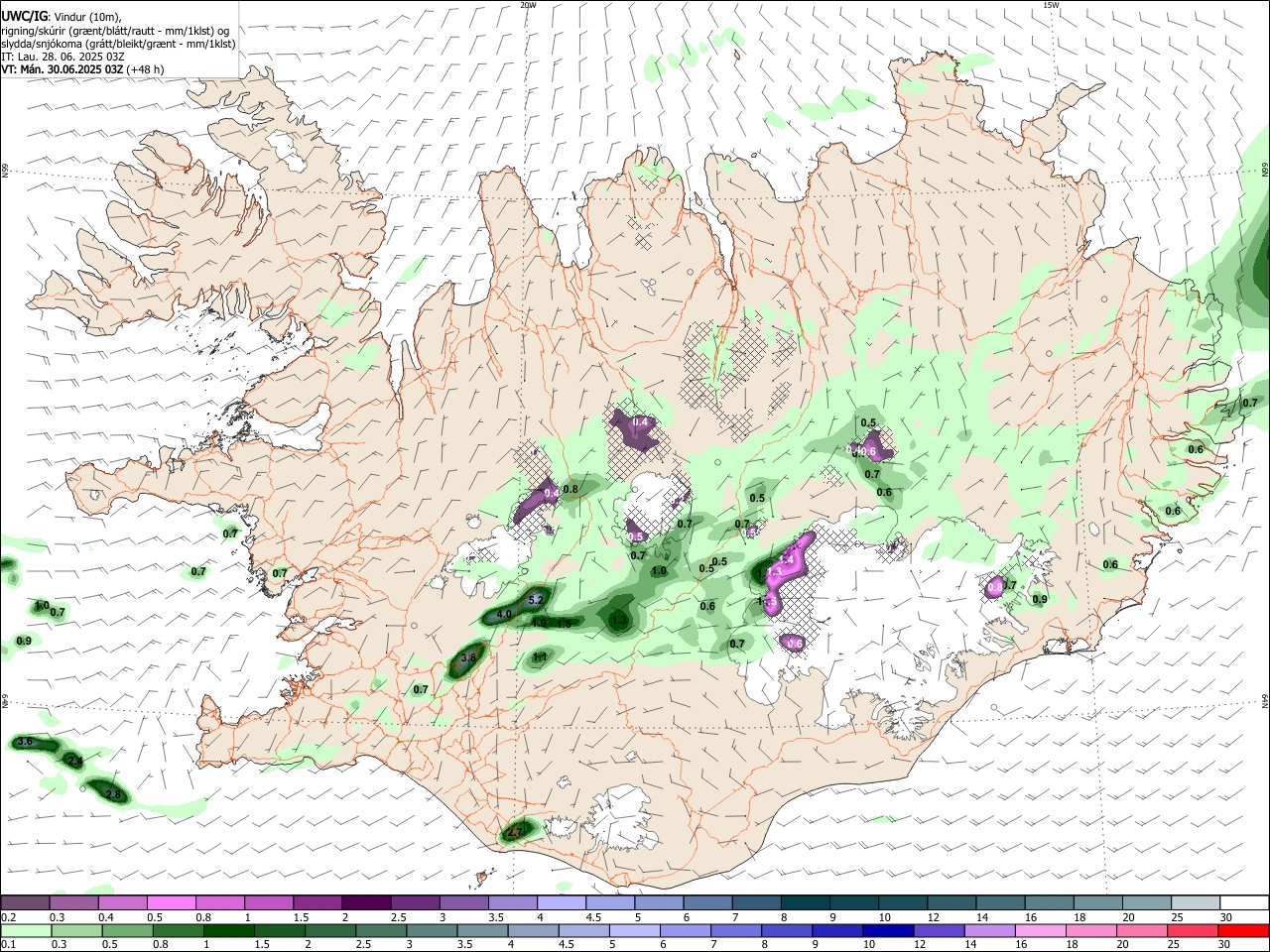Choose the pale lavender 4 mm snow swatch

pos(560,903)
